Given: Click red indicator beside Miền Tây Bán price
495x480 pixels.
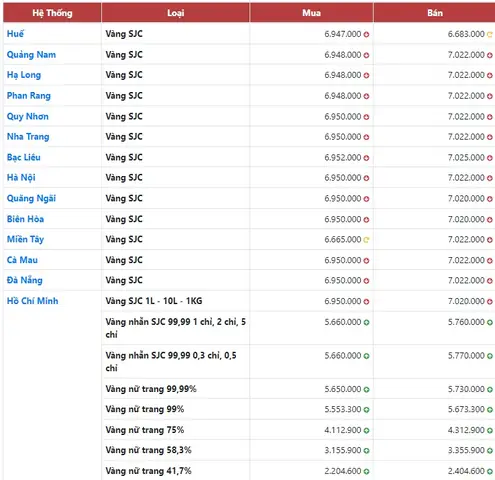Looking at the screenshot, I should tap(490, 240).
